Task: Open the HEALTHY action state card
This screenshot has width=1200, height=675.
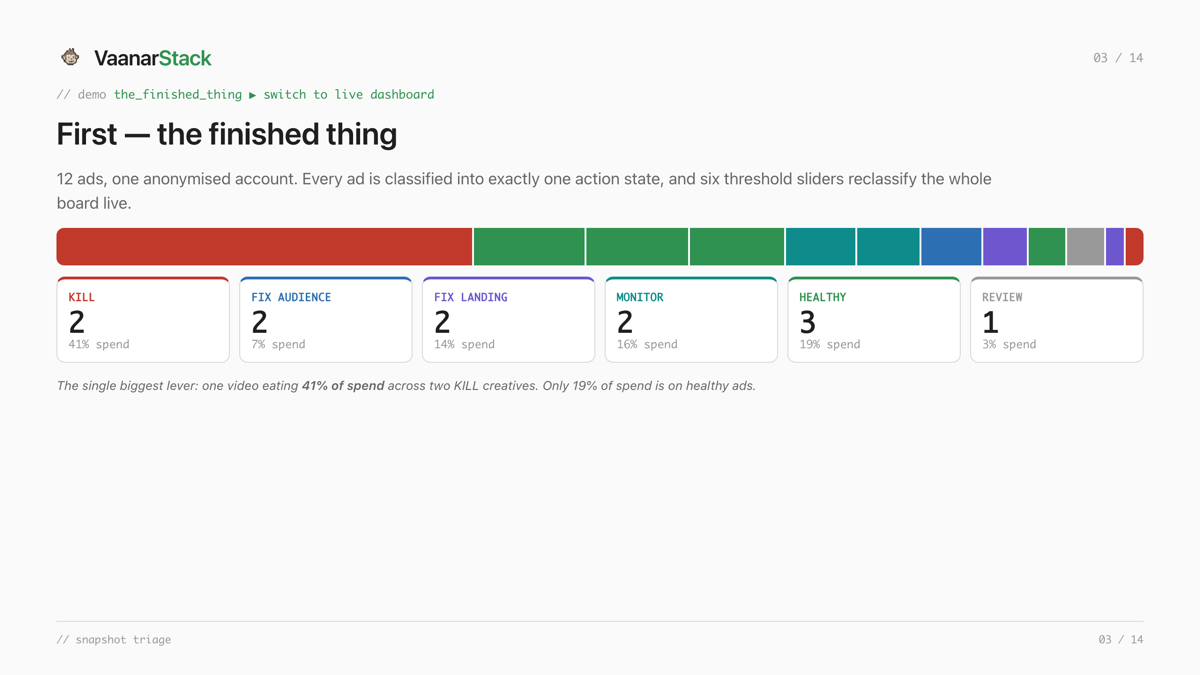Action: point(874,320)
